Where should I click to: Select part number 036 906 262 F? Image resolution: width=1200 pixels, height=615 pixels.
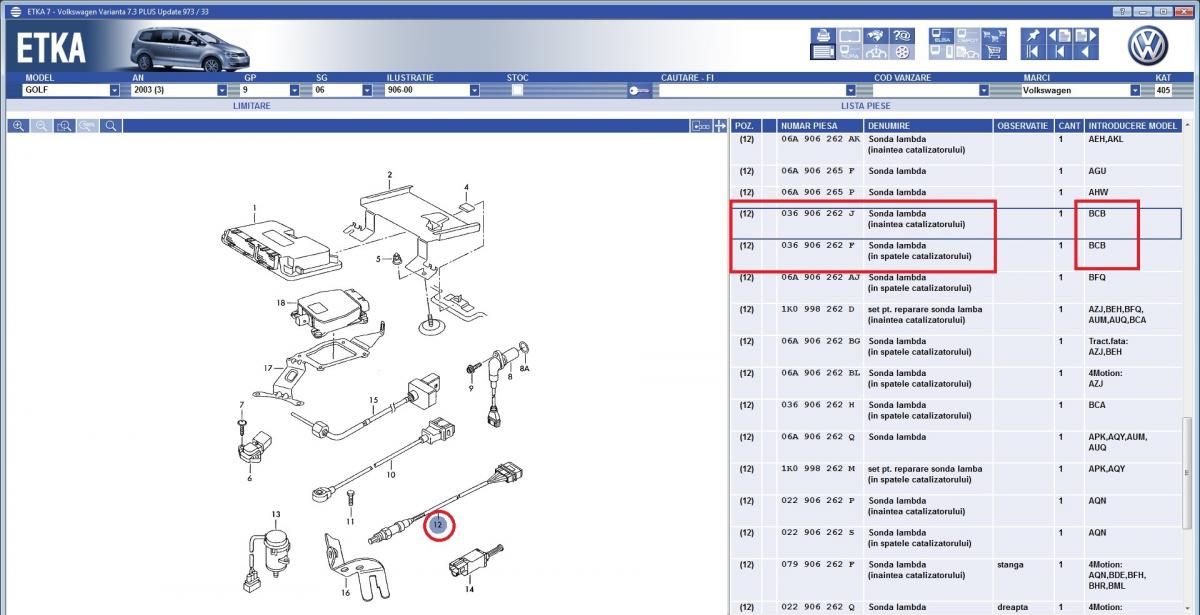pos(819,246)
